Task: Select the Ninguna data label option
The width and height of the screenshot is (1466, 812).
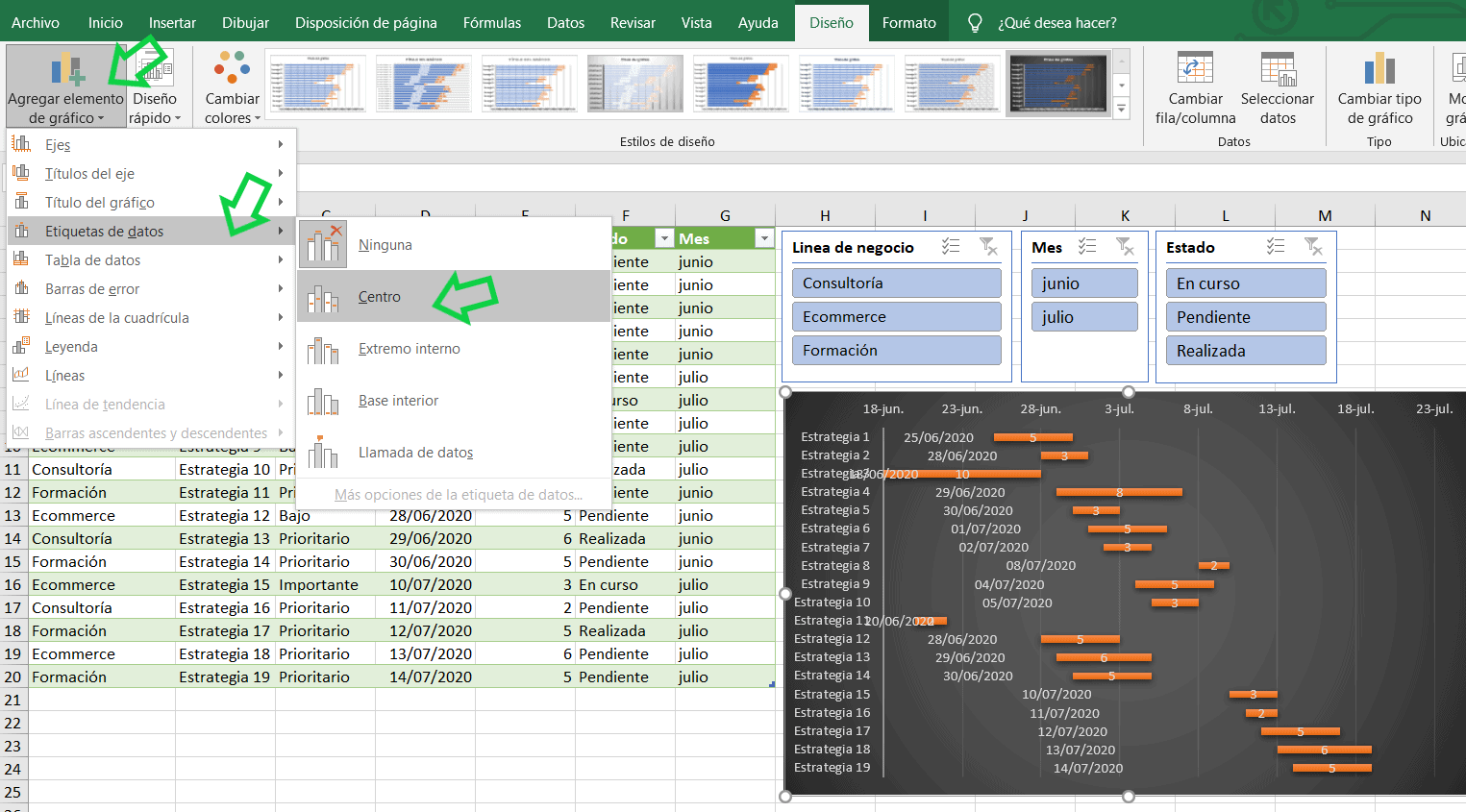Action: click(454, 245)
